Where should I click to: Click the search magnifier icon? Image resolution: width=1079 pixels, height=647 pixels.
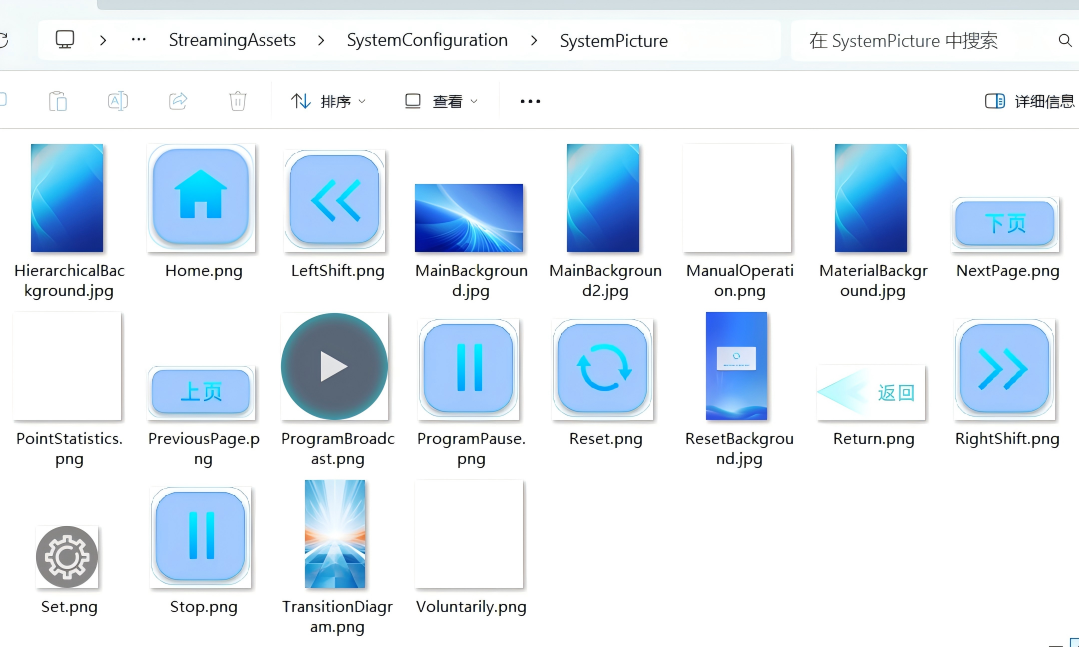click(1064, 41)
